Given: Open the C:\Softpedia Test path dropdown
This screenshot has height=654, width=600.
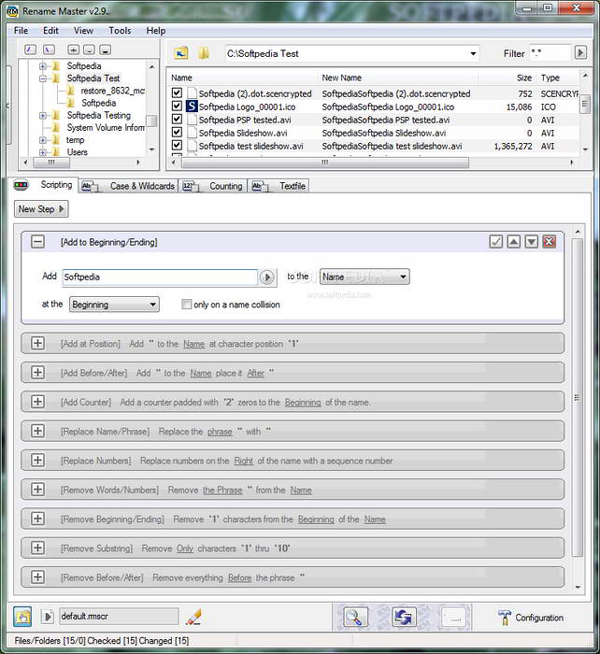Looking at the screenshot, I should [473, 53].
